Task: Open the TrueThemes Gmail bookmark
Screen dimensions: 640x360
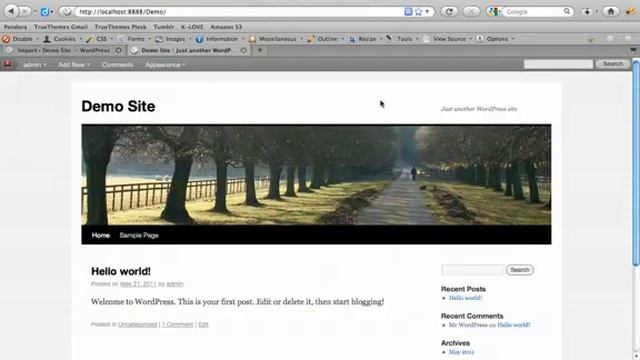Action: [x=60, y=27]
